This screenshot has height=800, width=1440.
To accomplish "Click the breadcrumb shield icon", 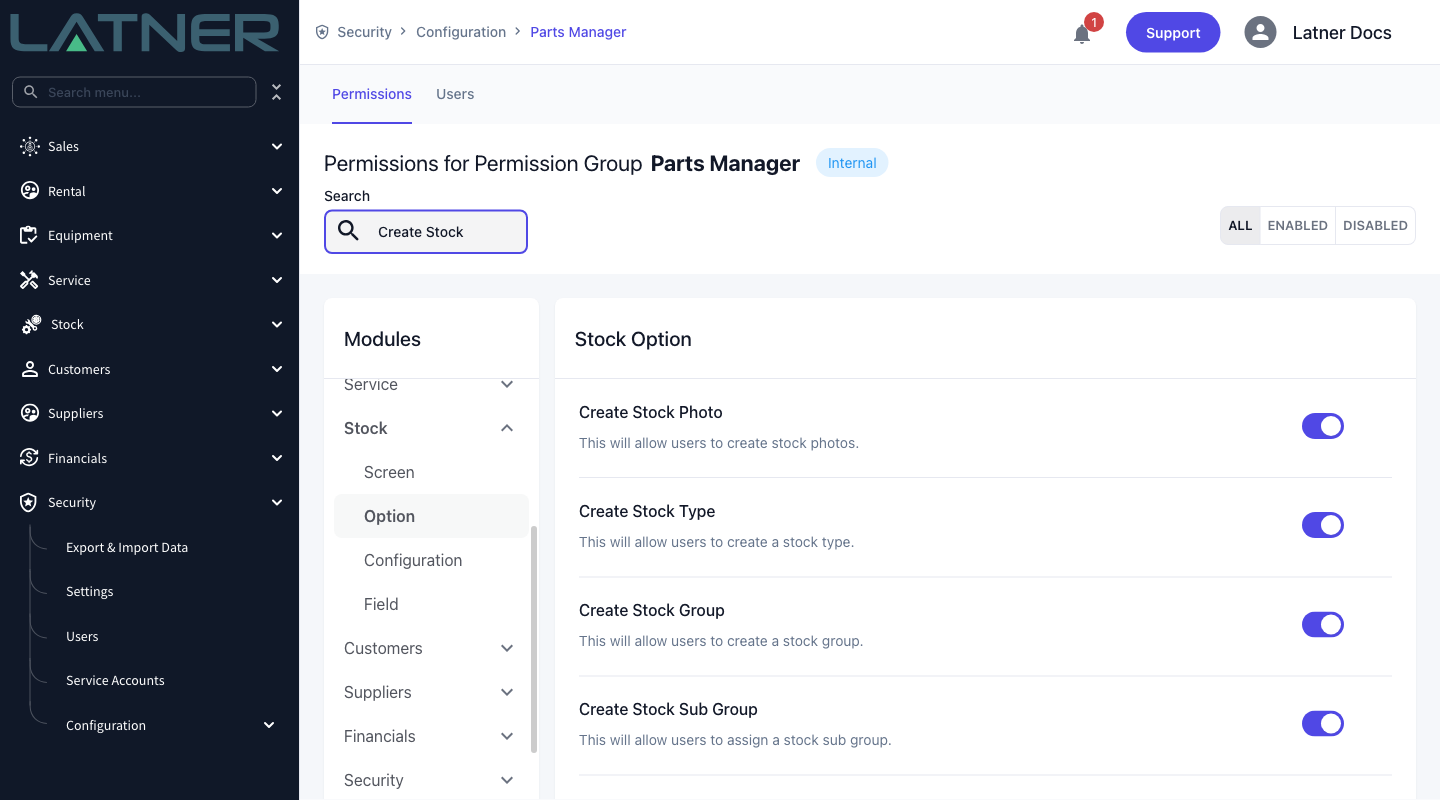I will tap(322, 32).
